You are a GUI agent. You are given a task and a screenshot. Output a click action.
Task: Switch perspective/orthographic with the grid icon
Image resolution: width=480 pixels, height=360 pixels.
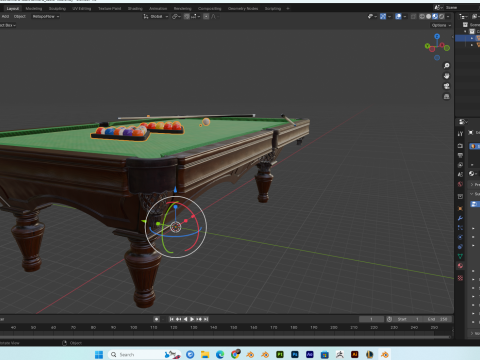pos(447,97)
